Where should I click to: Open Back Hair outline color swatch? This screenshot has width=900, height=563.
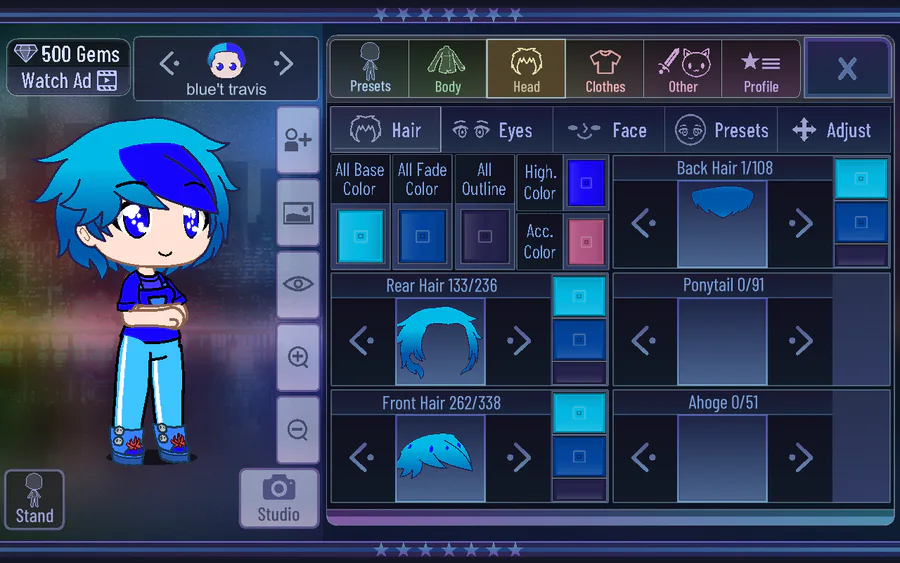coord(861,255)
